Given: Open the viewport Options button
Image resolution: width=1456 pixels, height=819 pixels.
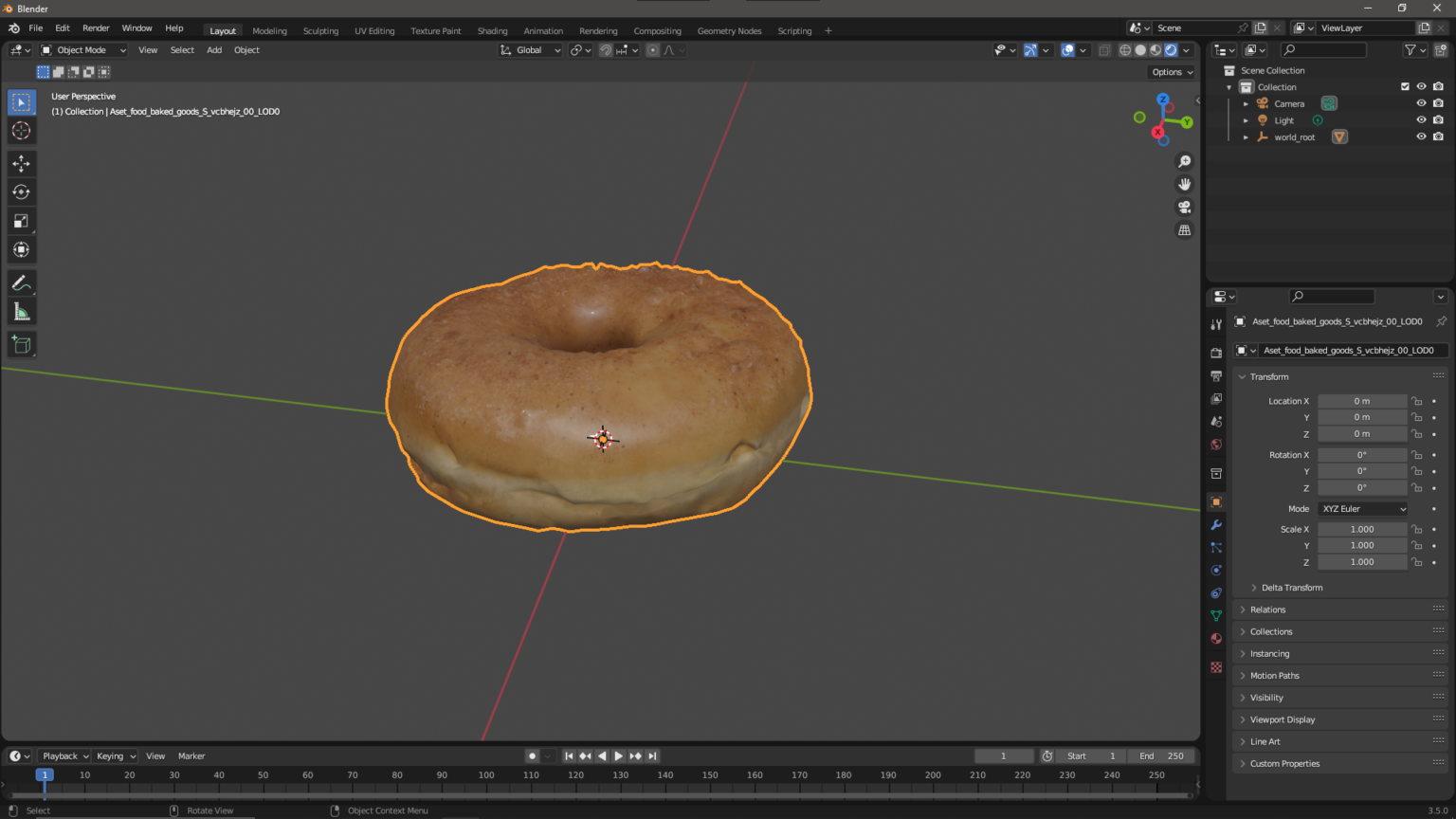Looking at the screenshot, I should (x=1172, y=71).
